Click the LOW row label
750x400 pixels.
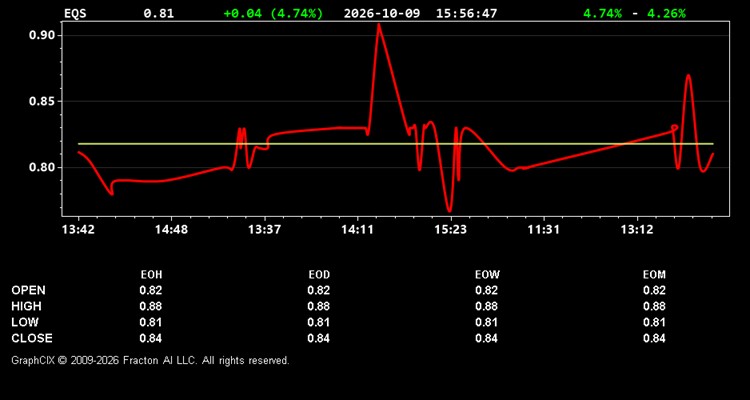[25, 322]
